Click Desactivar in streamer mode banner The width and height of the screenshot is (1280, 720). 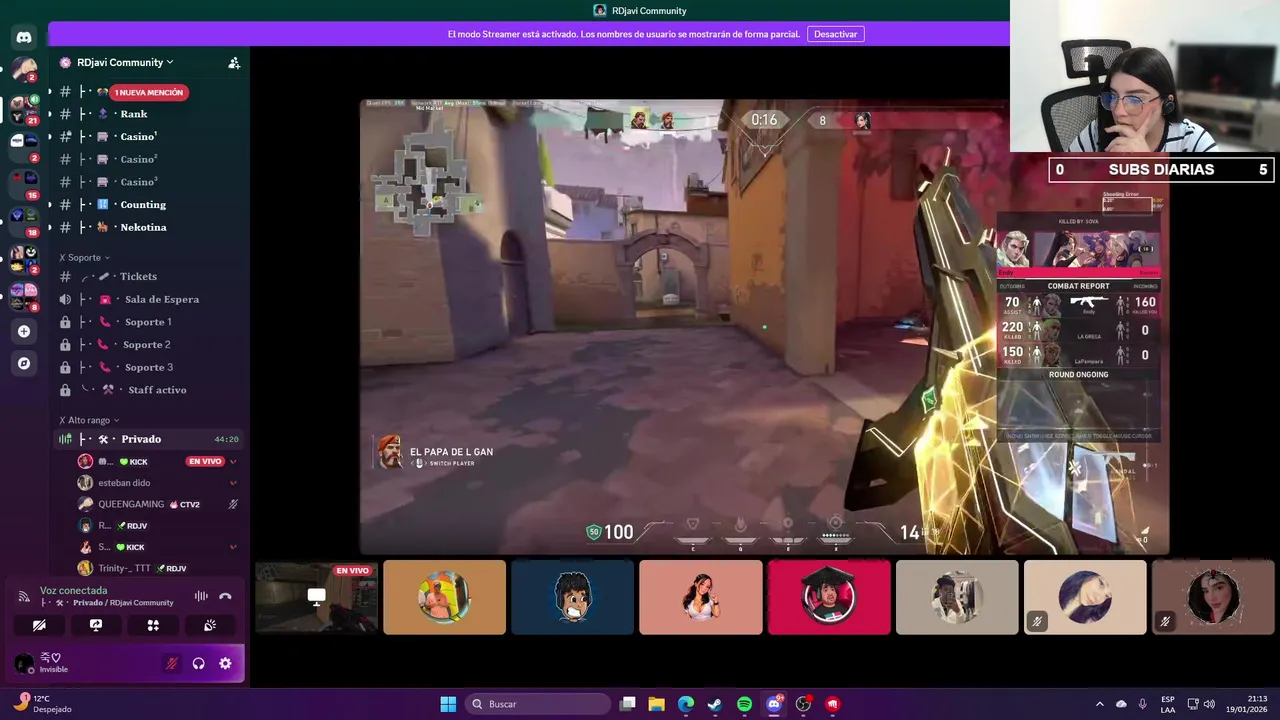[835, 34]
